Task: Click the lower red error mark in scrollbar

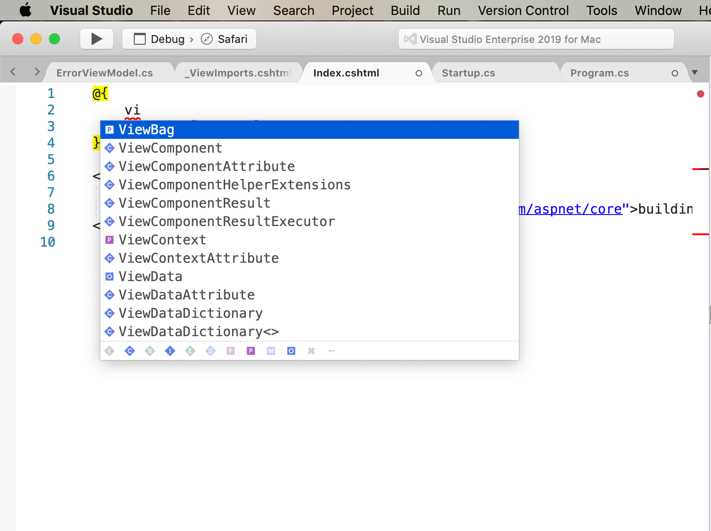Action: (701, 234)
